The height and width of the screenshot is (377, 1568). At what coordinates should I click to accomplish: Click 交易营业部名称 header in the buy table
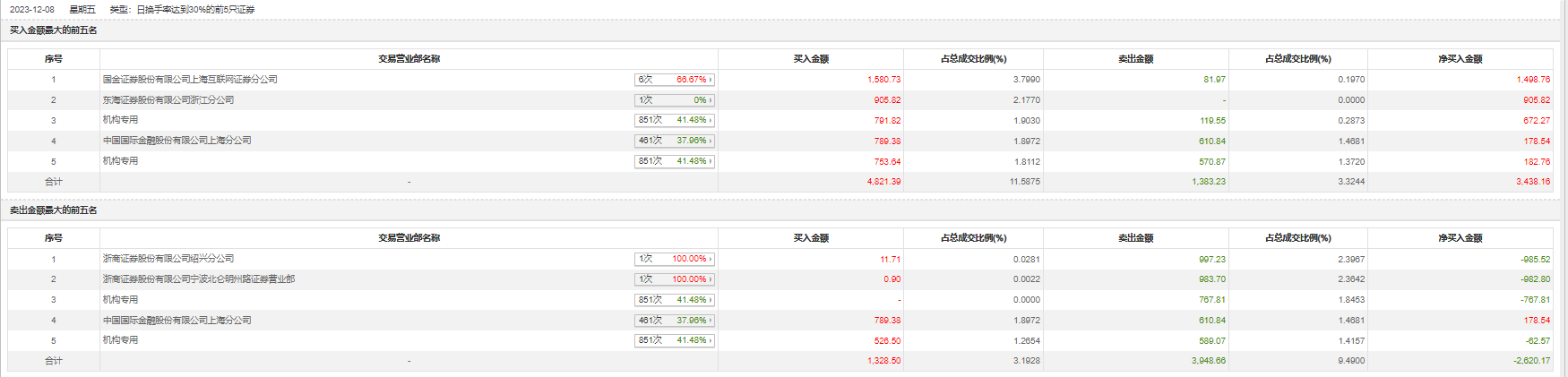[409, 59]
